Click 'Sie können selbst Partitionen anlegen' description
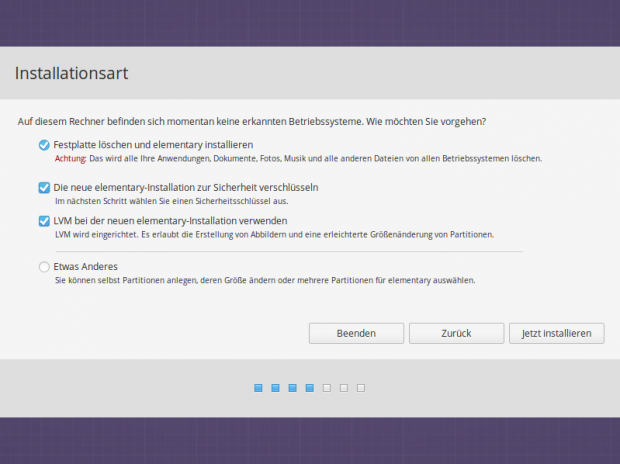 (265, 280)
